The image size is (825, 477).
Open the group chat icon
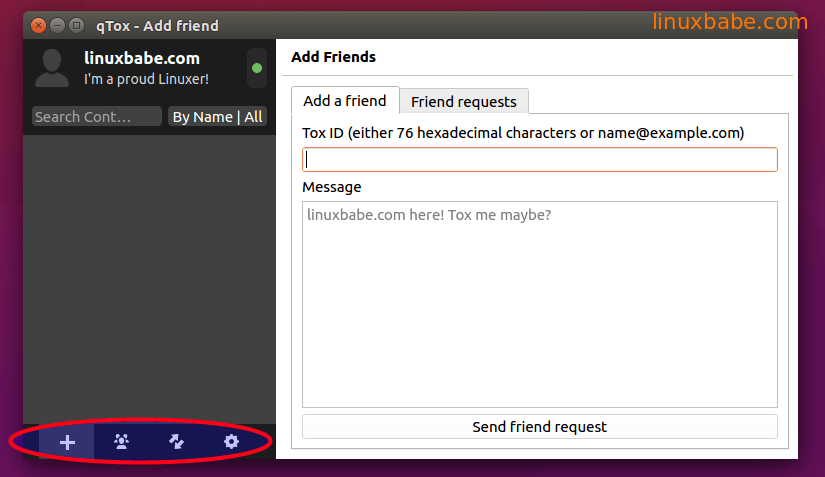(x=122, y=441)
